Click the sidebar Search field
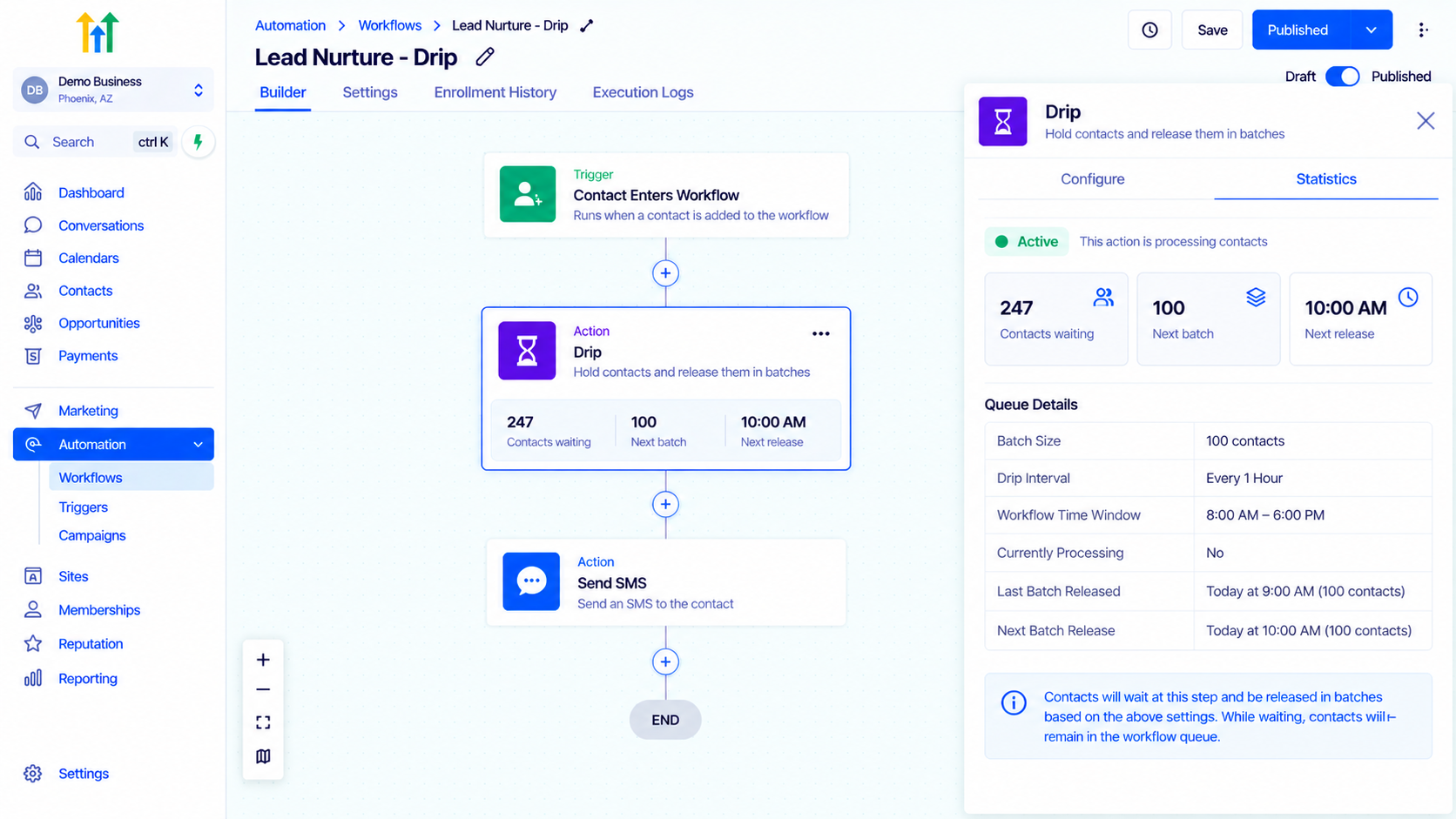 tap(96, 142)
